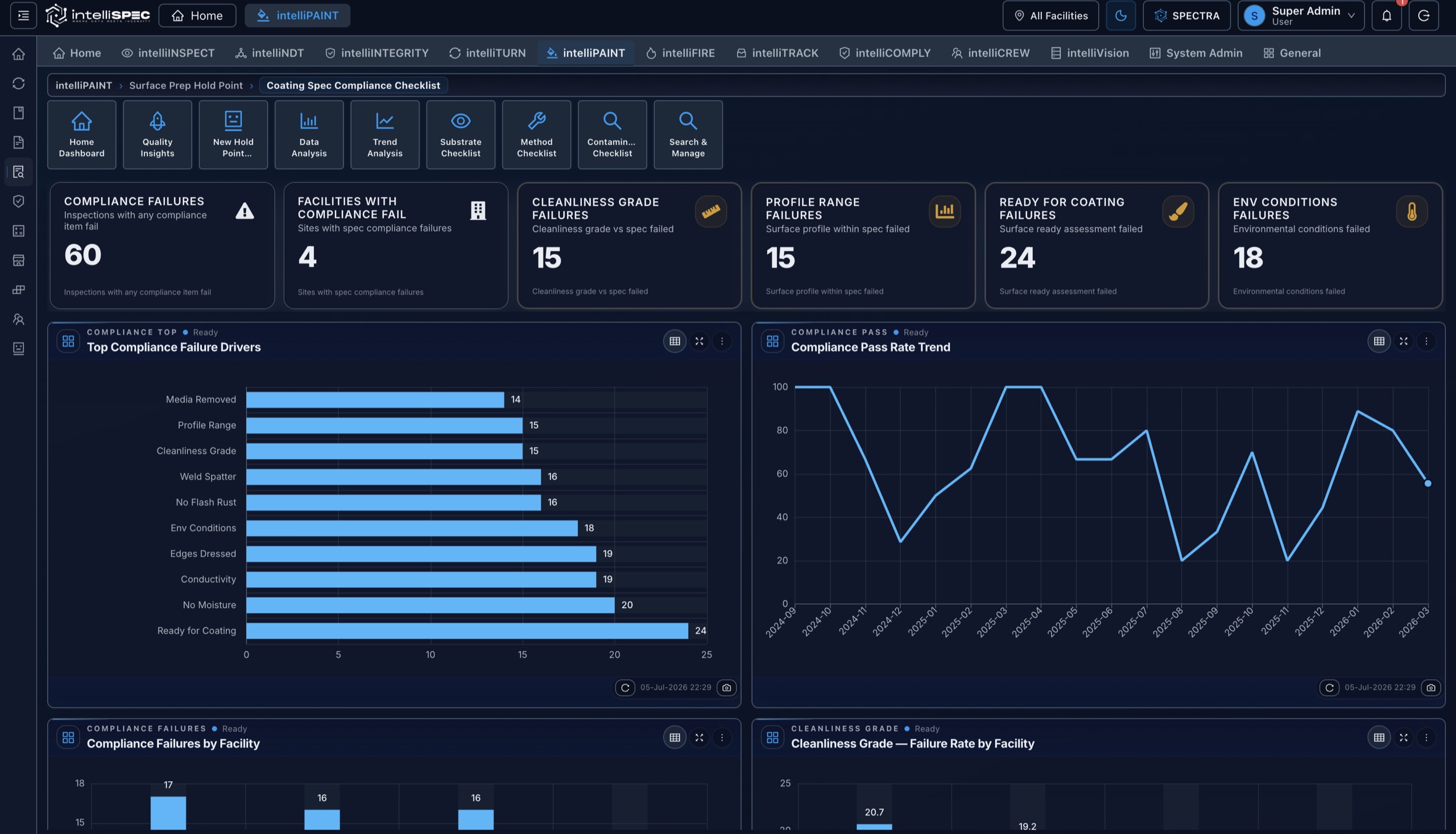This screenshot has width=1456, height=834.
Task: Click the intelliPAINT breadcrumb
Action: click(84, 85)
